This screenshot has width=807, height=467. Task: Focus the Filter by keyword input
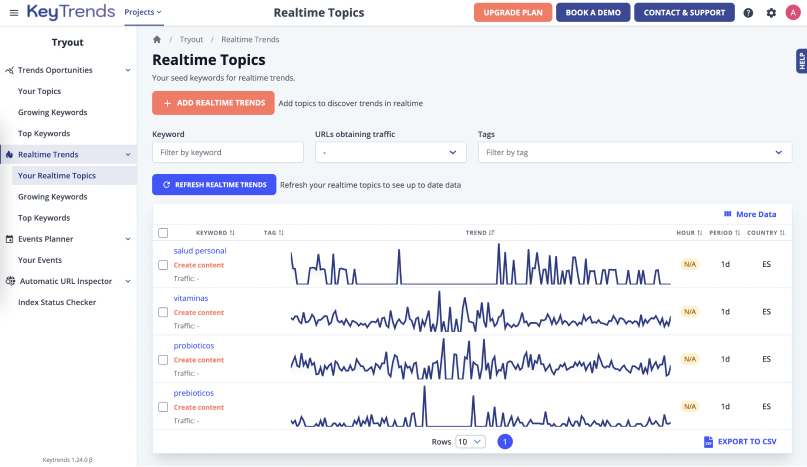click(228, 152)
